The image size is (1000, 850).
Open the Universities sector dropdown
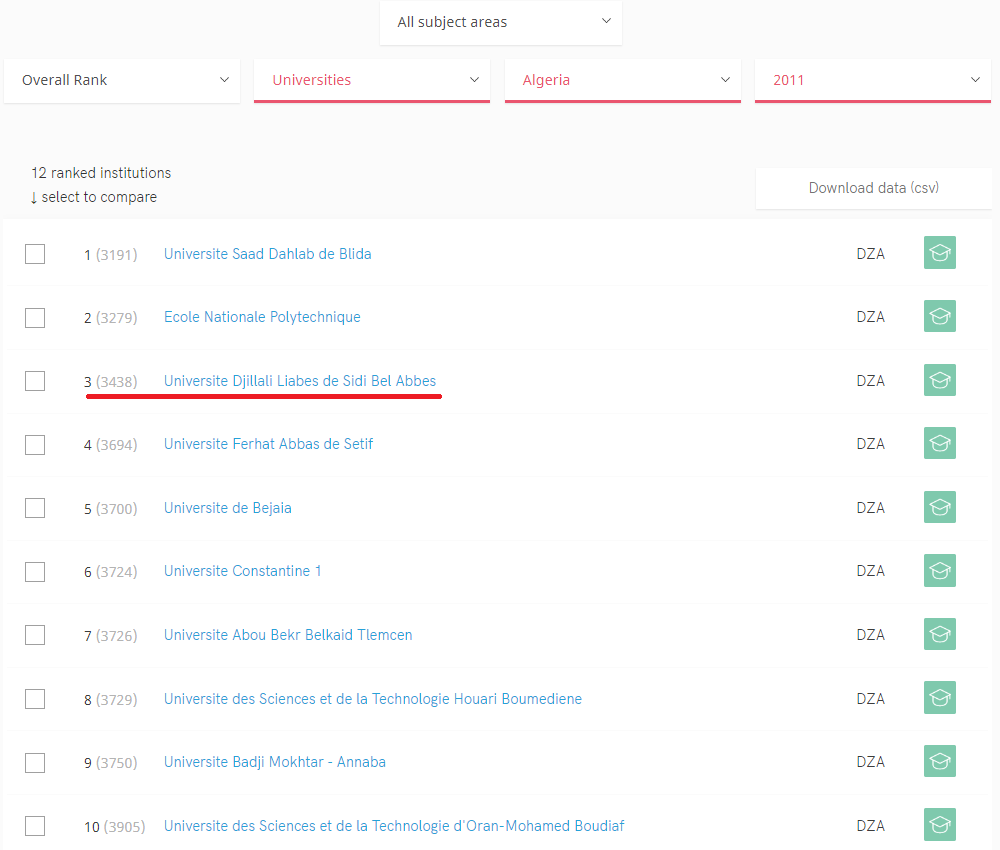[x=372, y=80]
